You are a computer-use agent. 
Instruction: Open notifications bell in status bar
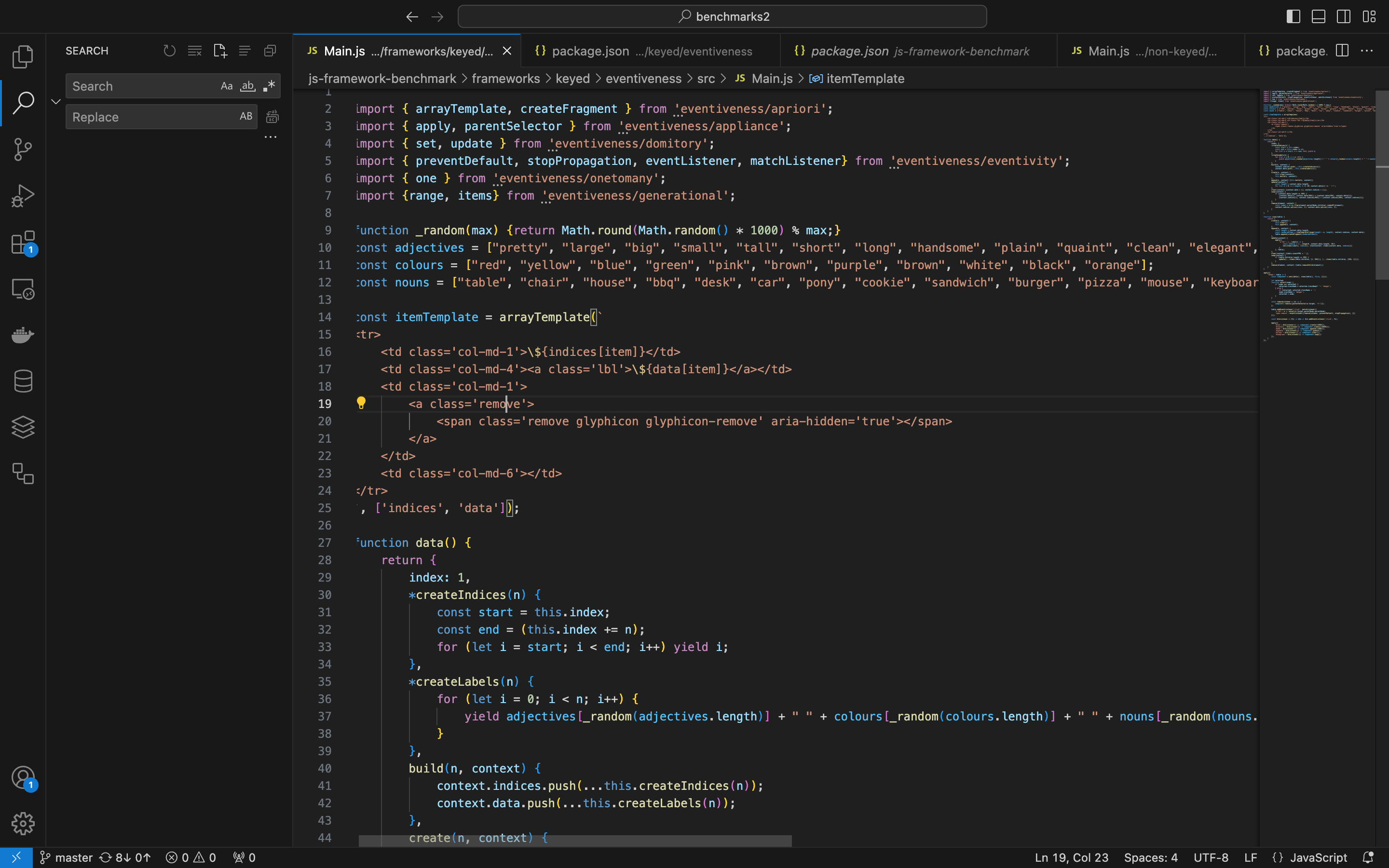click(1368, 858)
